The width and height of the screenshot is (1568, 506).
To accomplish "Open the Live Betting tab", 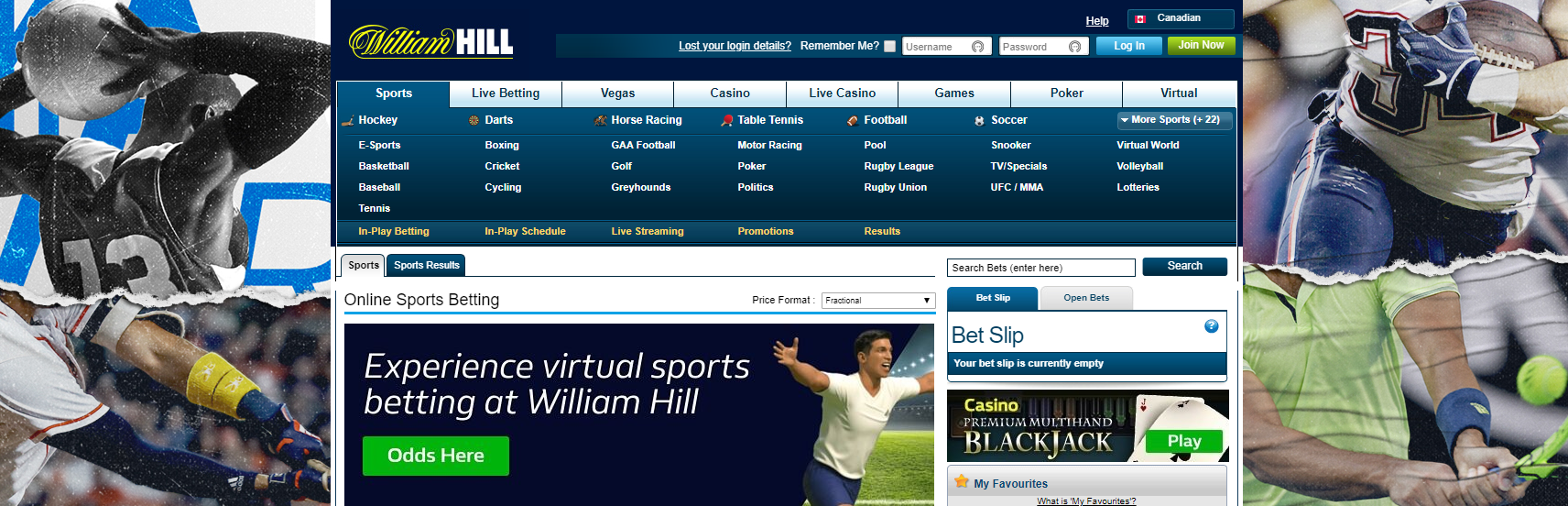I will click(x=506, y=93).
